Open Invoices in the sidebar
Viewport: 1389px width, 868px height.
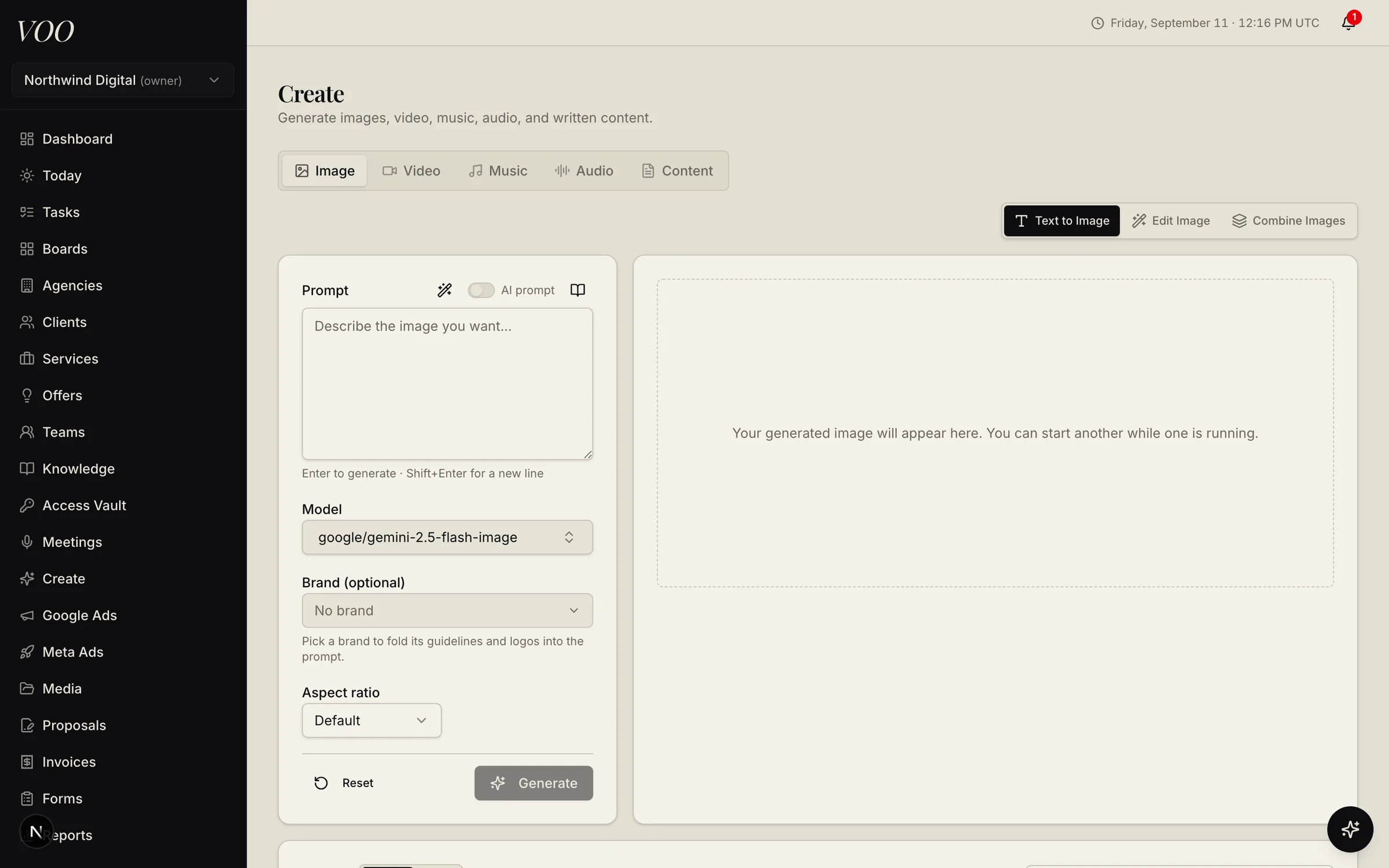[123, 762]
